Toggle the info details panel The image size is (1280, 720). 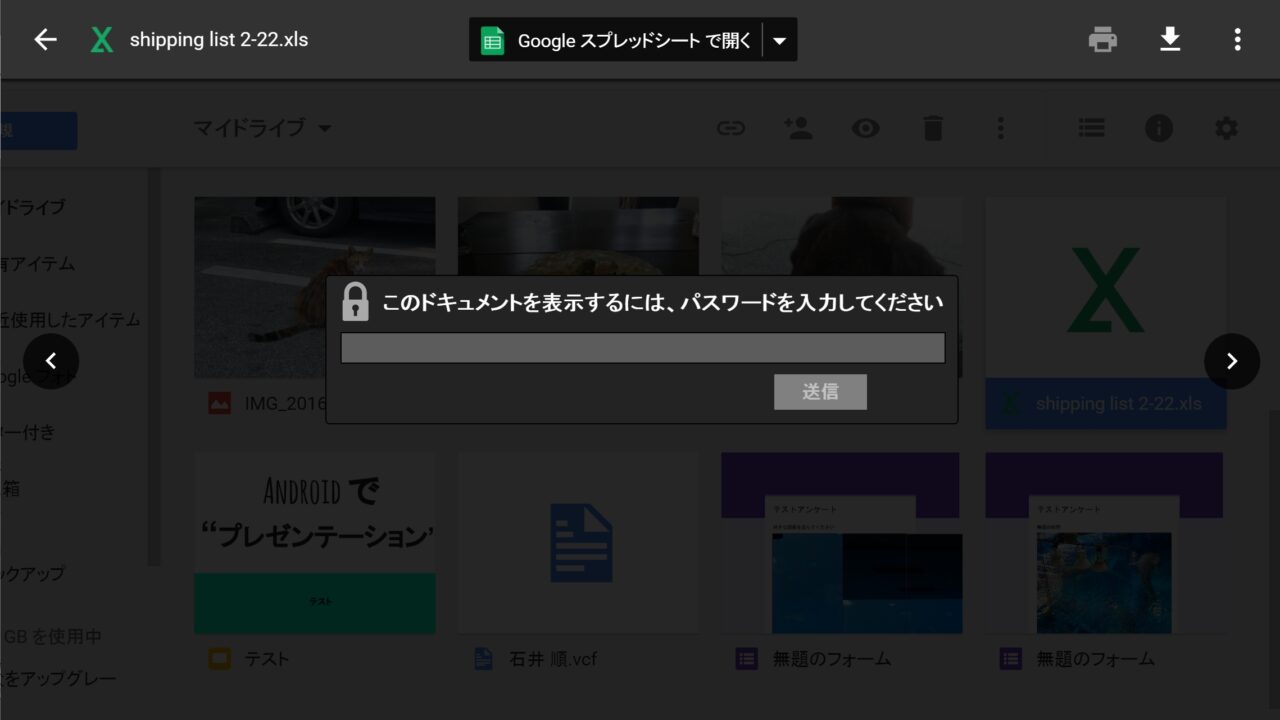point(1158,128)
